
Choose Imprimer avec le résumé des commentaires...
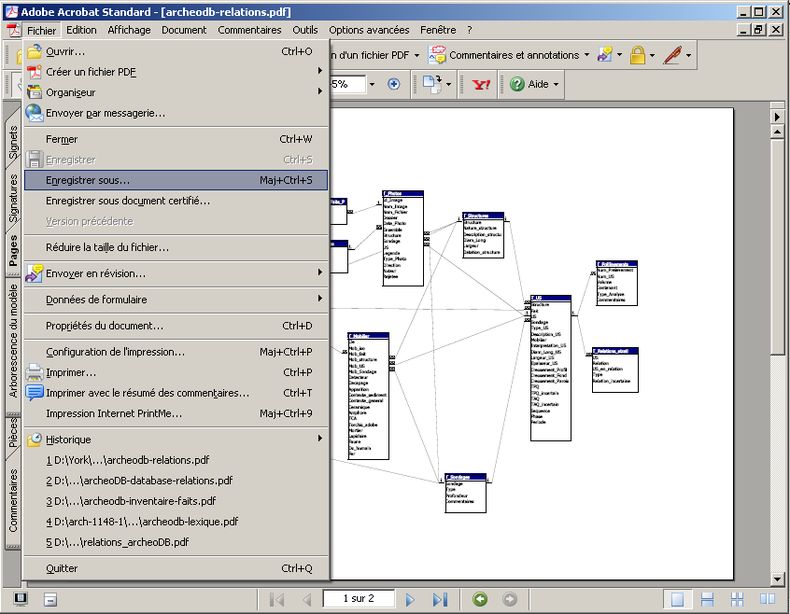176,393
